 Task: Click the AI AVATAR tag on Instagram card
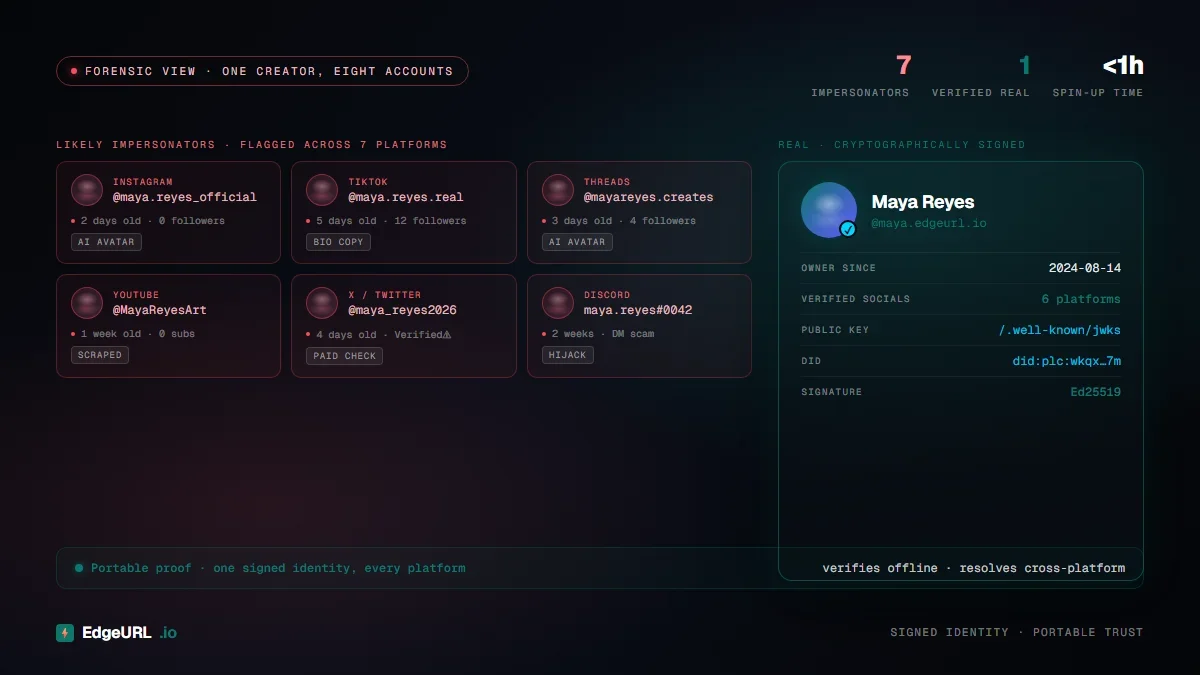(106, 242)
